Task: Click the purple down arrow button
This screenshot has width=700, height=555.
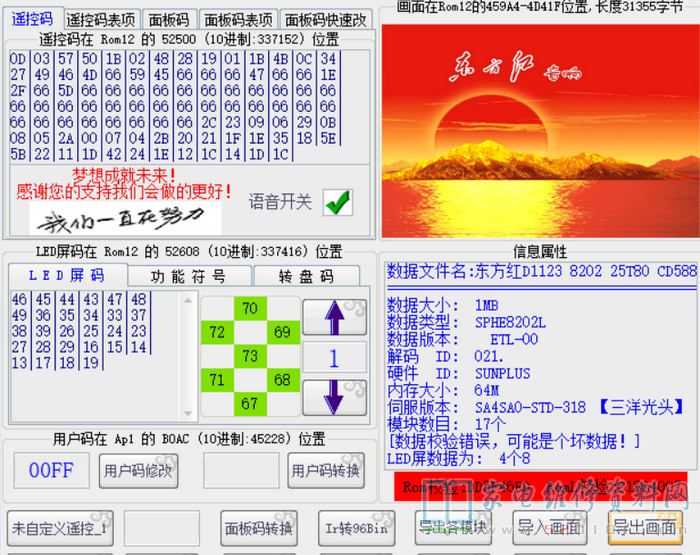Action: point(334,397)
